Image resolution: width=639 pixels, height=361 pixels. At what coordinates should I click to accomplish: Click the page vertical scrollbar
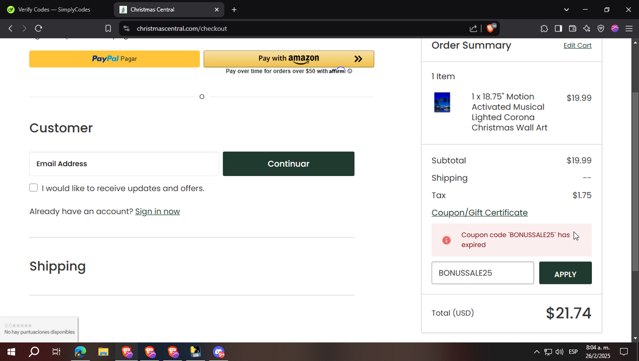pyautogui.click(x=635, y=181)
